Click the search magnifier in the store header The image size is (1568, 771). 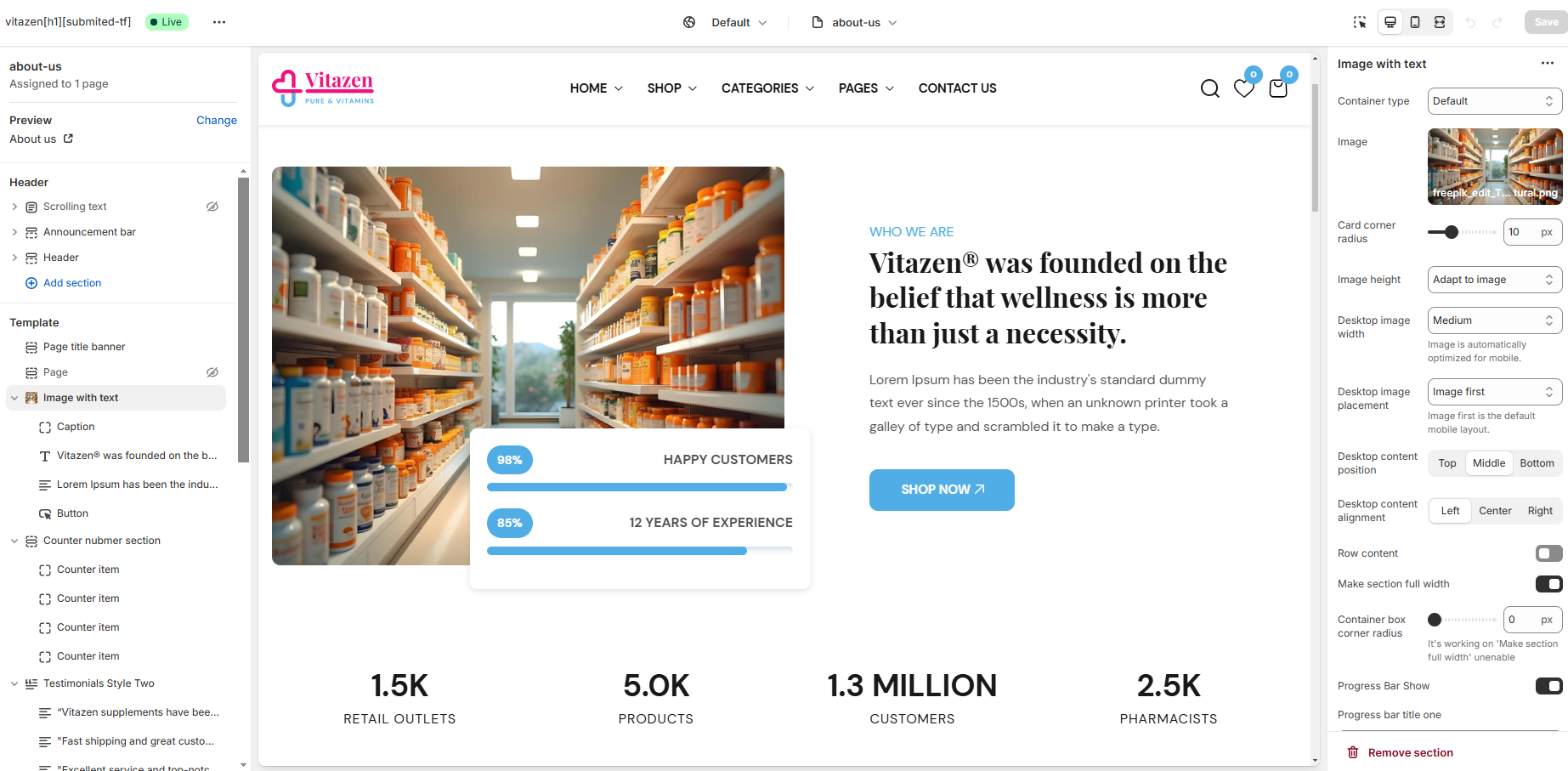point(1210,88)
